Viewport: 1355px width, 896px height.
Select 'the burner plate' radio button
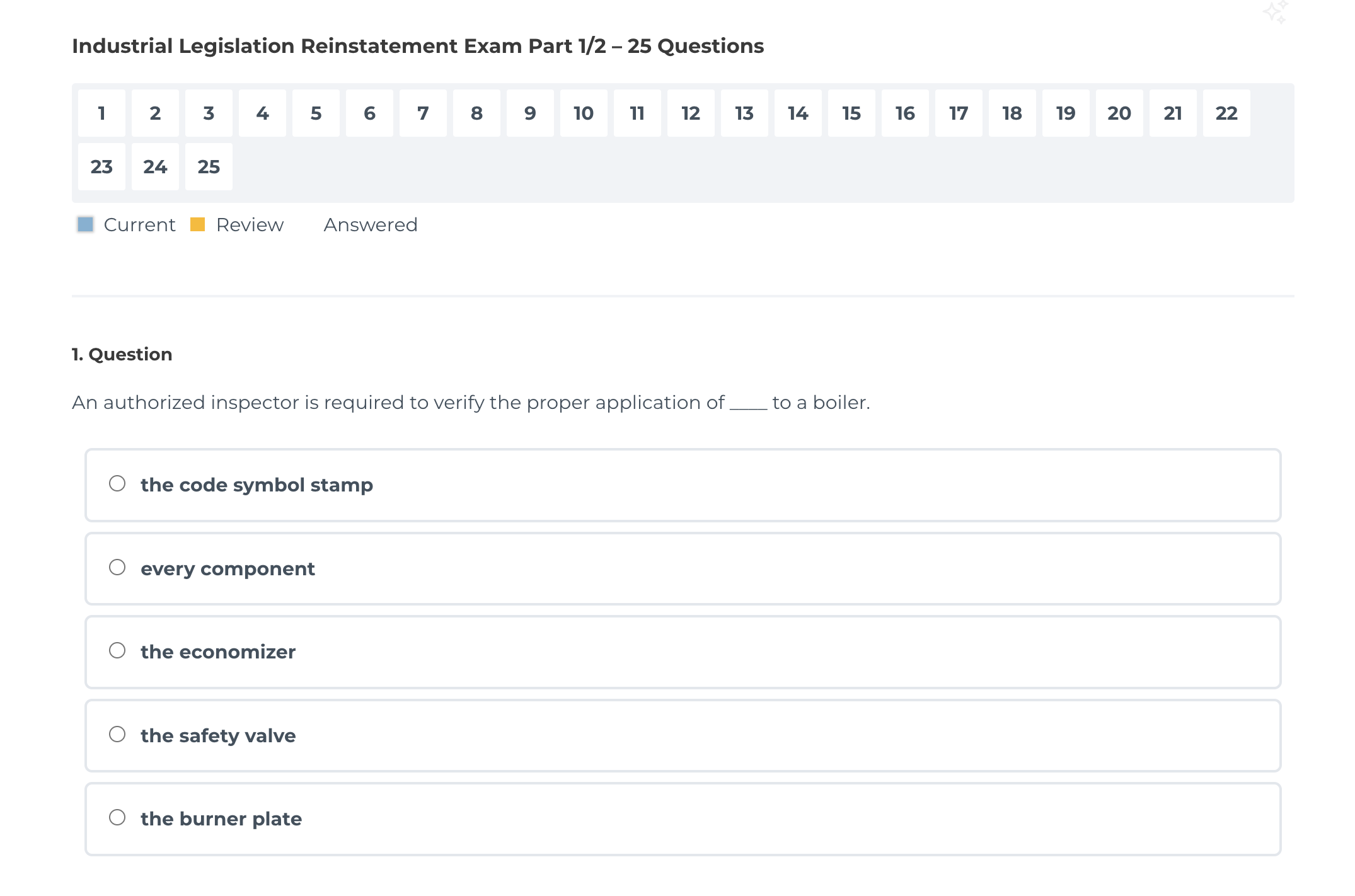point(117,817)
